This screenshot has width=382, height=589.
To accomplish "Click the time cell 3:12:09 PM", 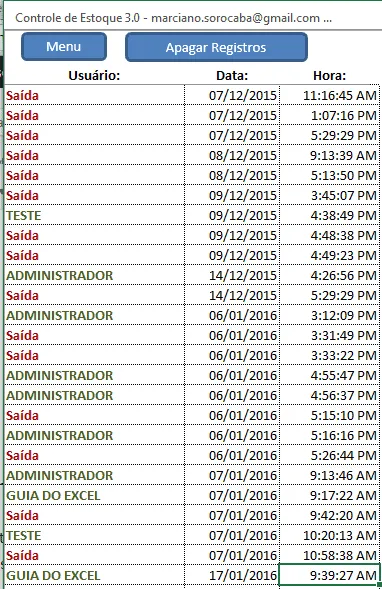I will click(x=329, y=315).
